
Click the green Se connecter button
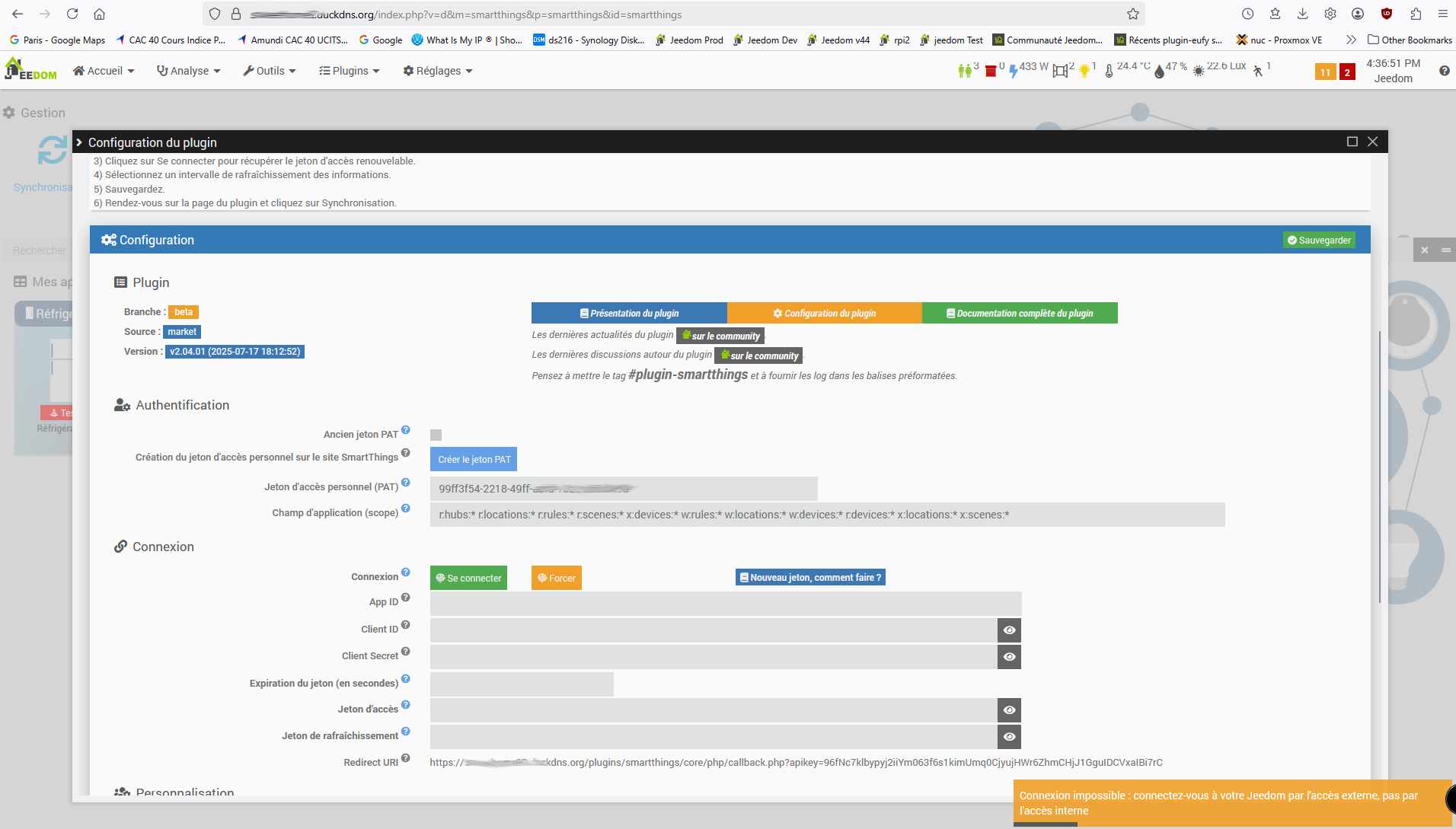(x=468, y=578)
